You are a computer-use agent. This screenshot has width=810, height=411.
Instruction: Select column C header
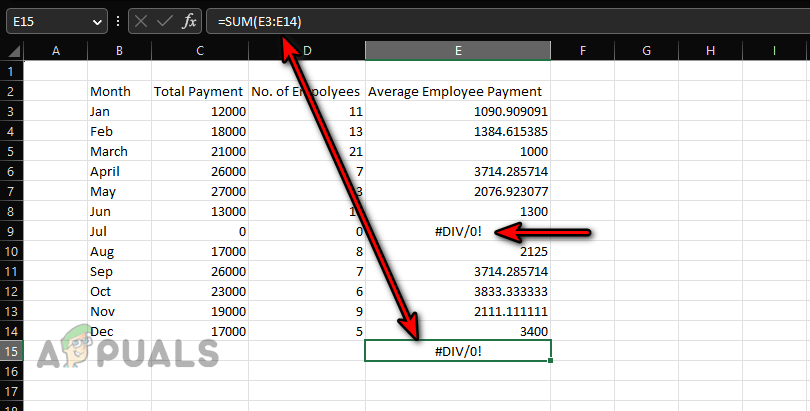(x=200, y=51)
